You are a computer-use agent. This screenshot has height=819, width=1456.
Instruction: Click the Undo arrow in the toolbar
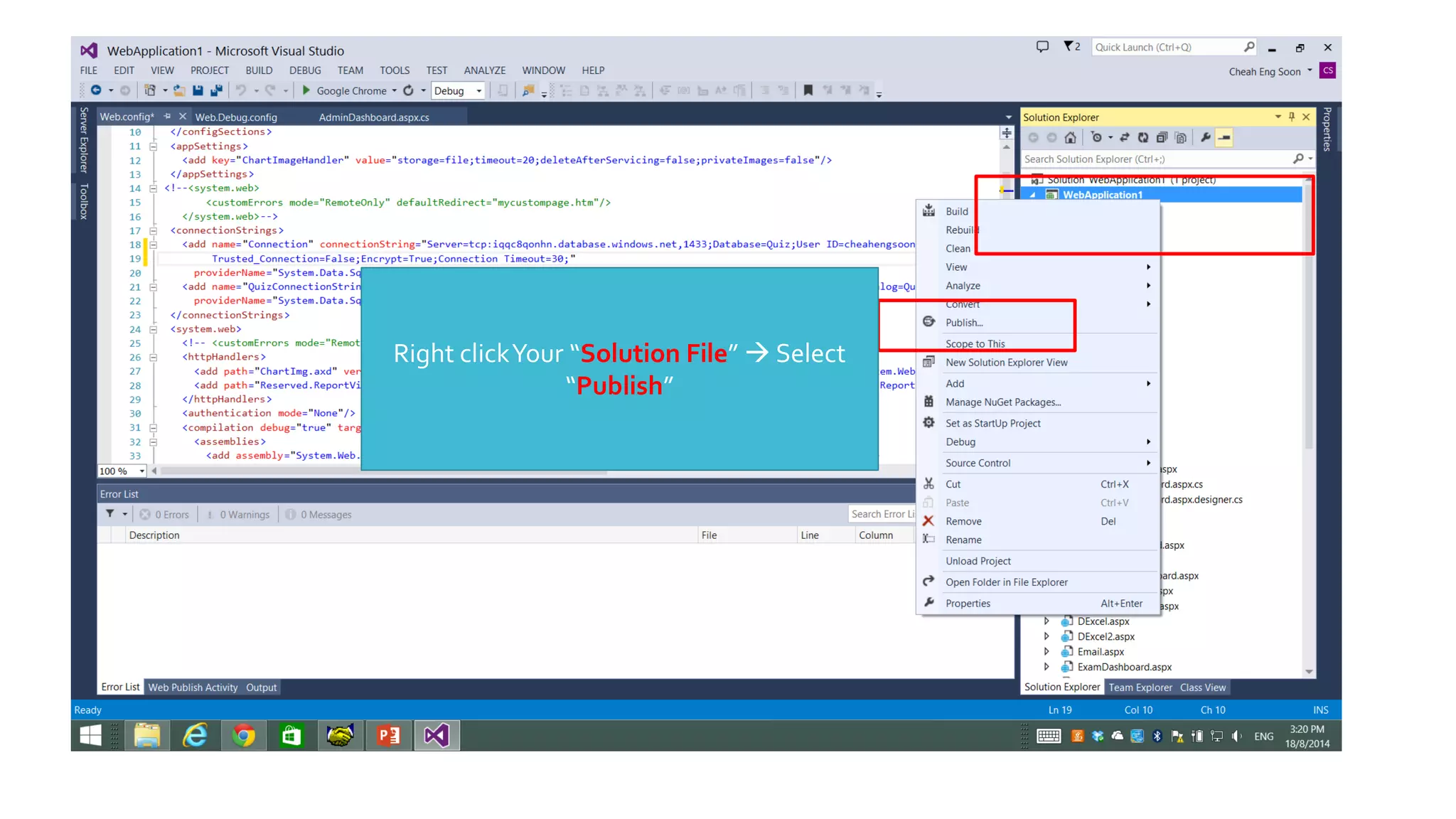[241, 90]
